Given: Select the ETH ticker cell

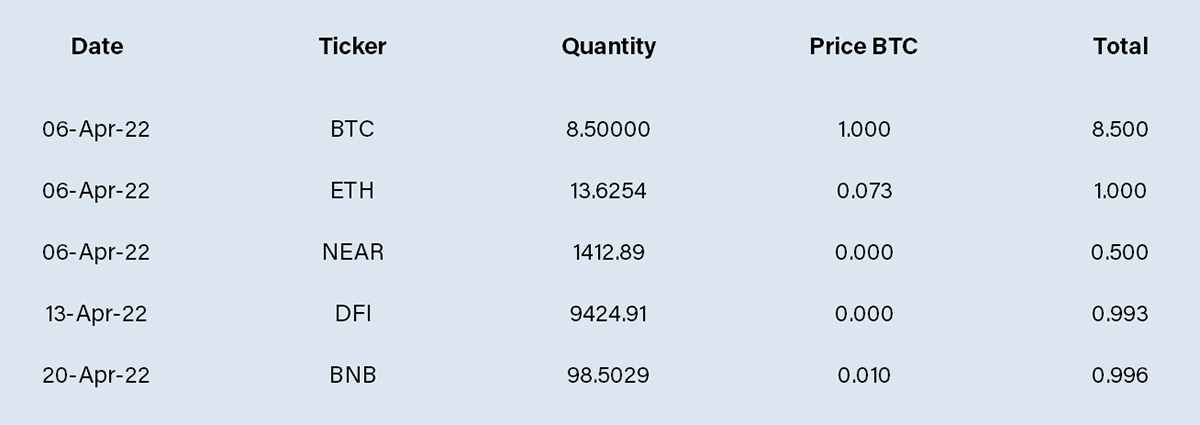Looking at the screenshot, I should (352, 191).
